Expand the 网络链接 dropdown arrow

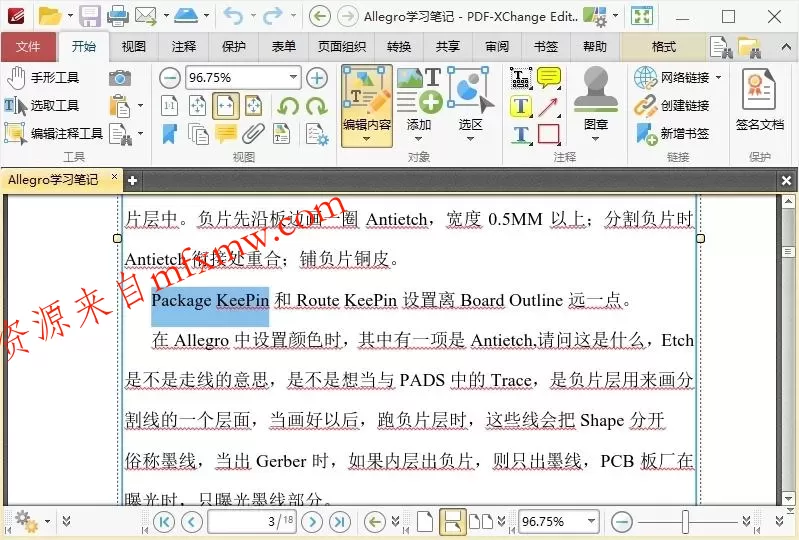coord(718,77)
